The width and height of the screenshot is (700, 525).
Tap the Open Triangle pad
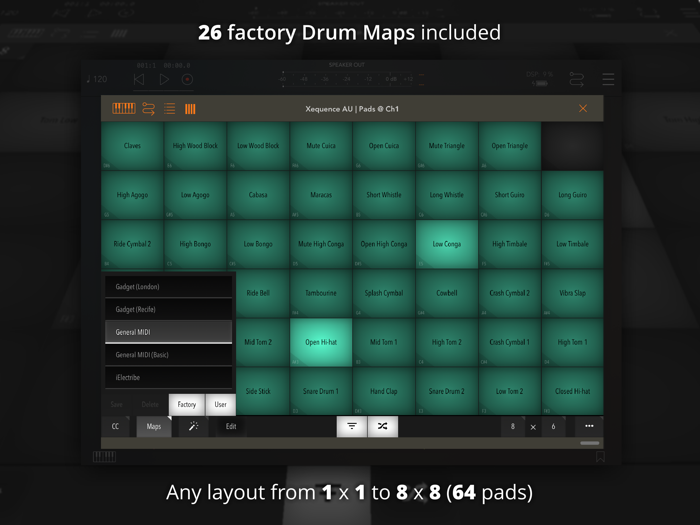point(509,146)
